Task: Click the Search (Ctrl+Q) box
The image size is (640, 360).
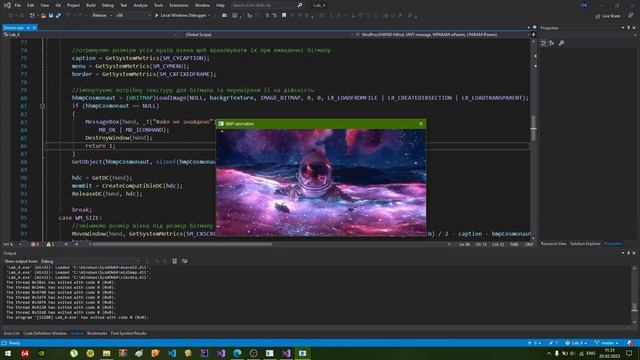Action: coord(267,5)
